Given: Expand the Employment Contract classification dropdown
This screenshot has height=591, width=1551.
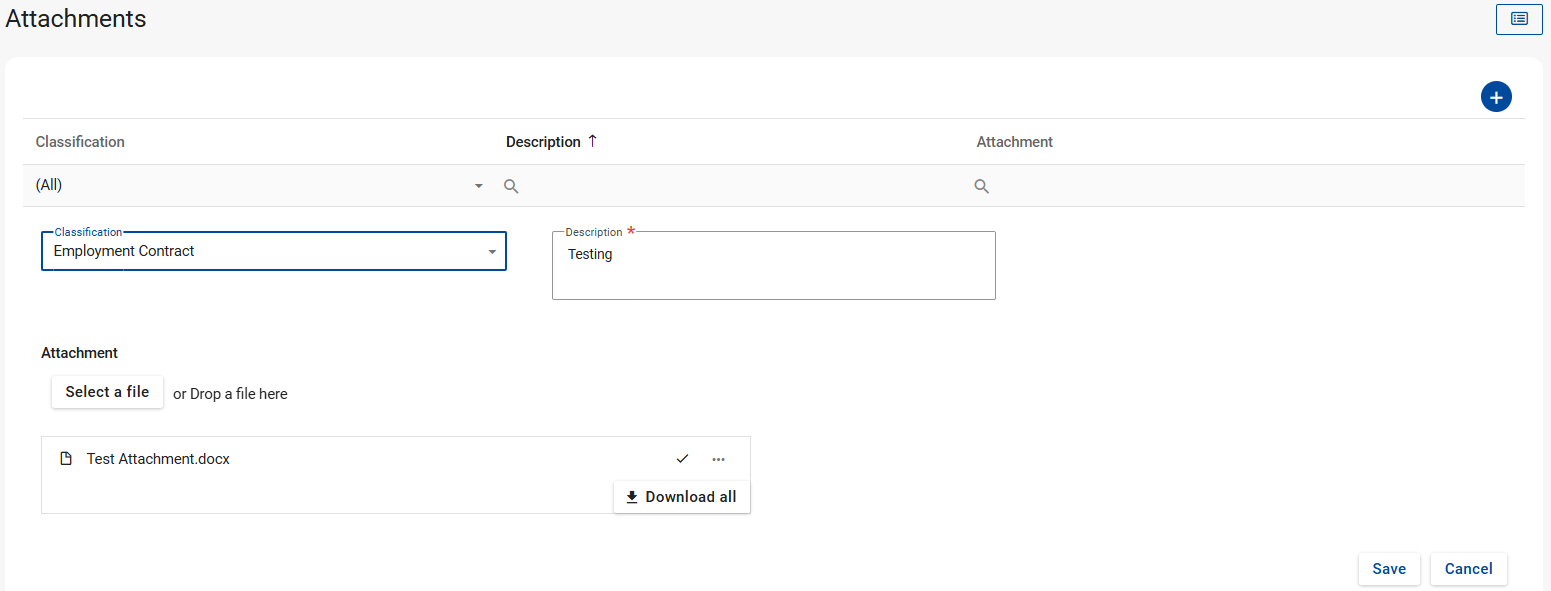Looking at the screenshot, I should point(491,252).
